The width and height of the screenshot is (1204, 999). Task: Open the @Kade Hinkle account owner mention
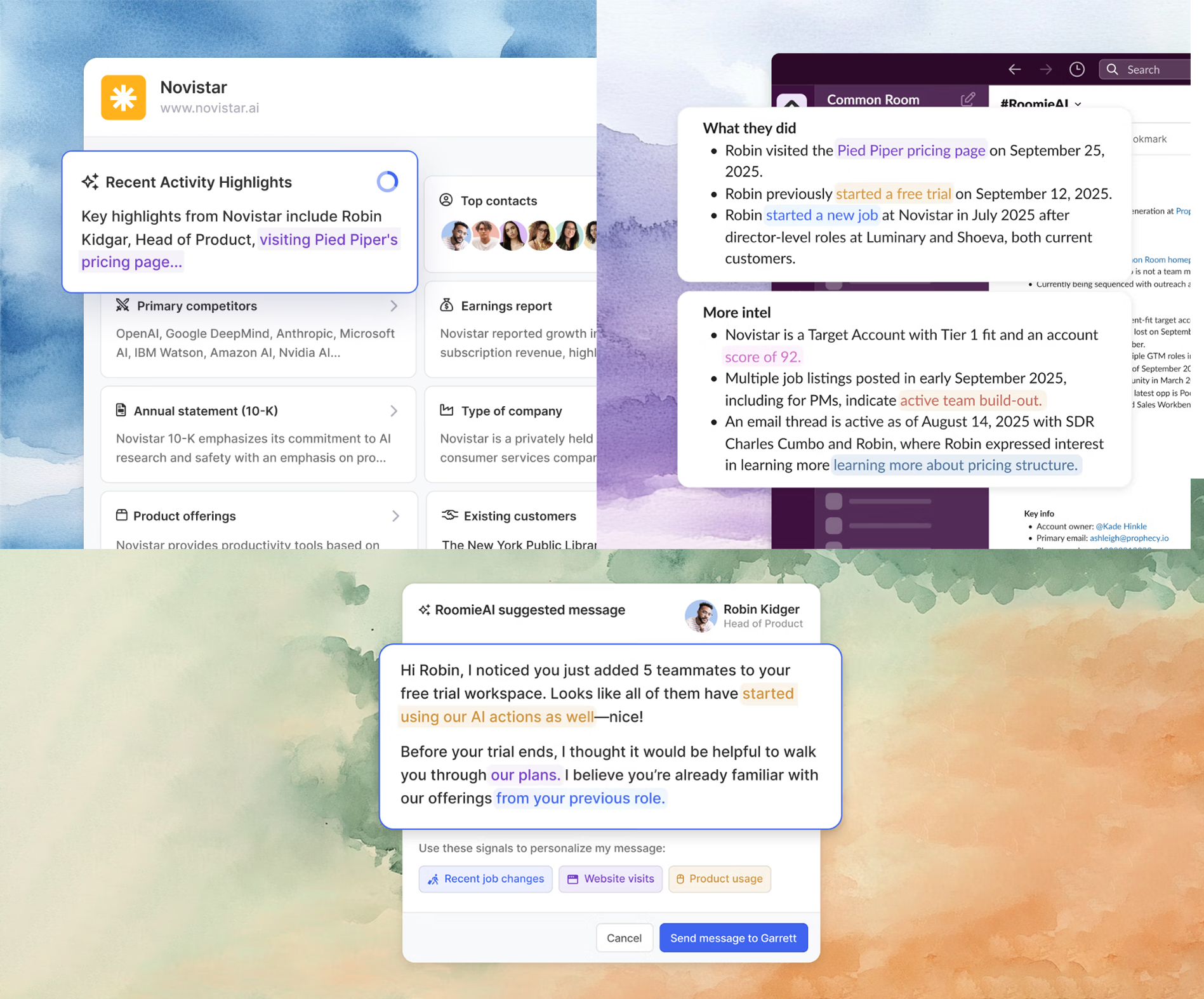pos(1121,526)
